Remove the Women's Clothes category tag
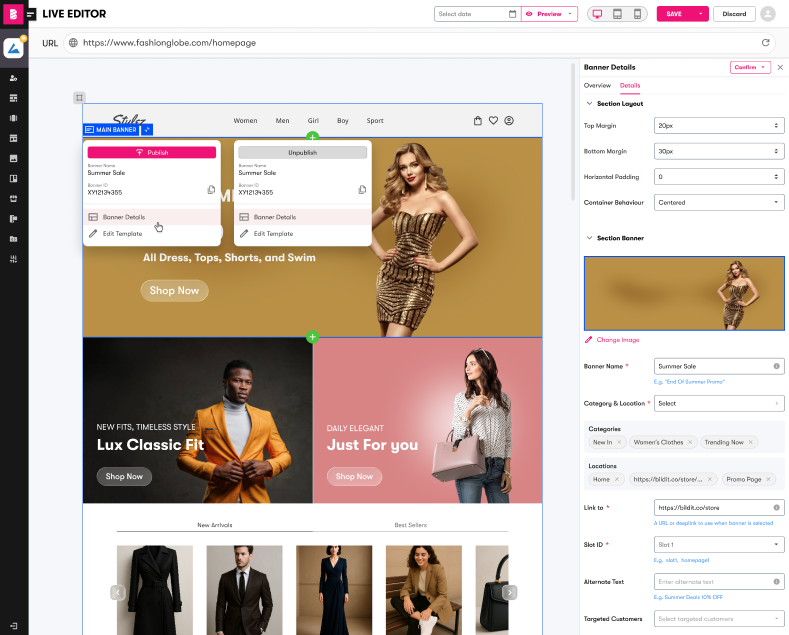789x635 pixels. [690, 442]
